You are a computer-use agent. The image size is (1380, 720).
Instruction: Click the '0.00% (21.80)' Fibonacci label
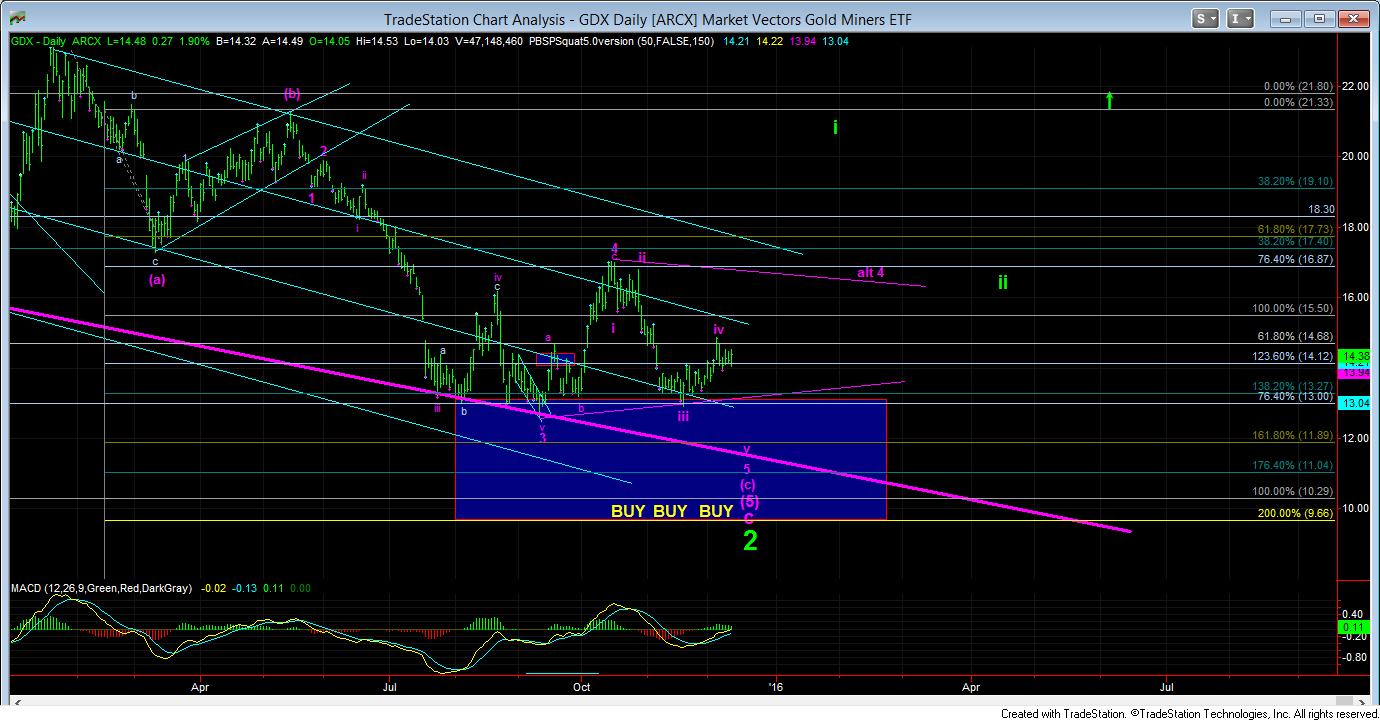pos(1299,87)
